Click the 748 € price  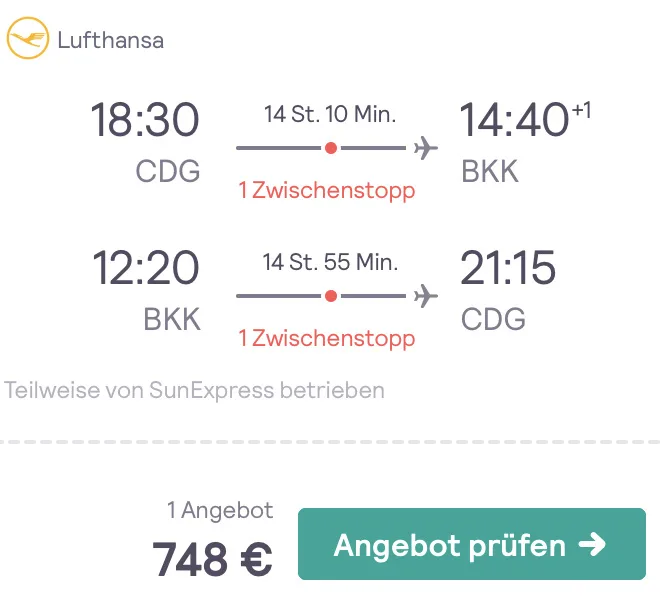coord(212,559)
